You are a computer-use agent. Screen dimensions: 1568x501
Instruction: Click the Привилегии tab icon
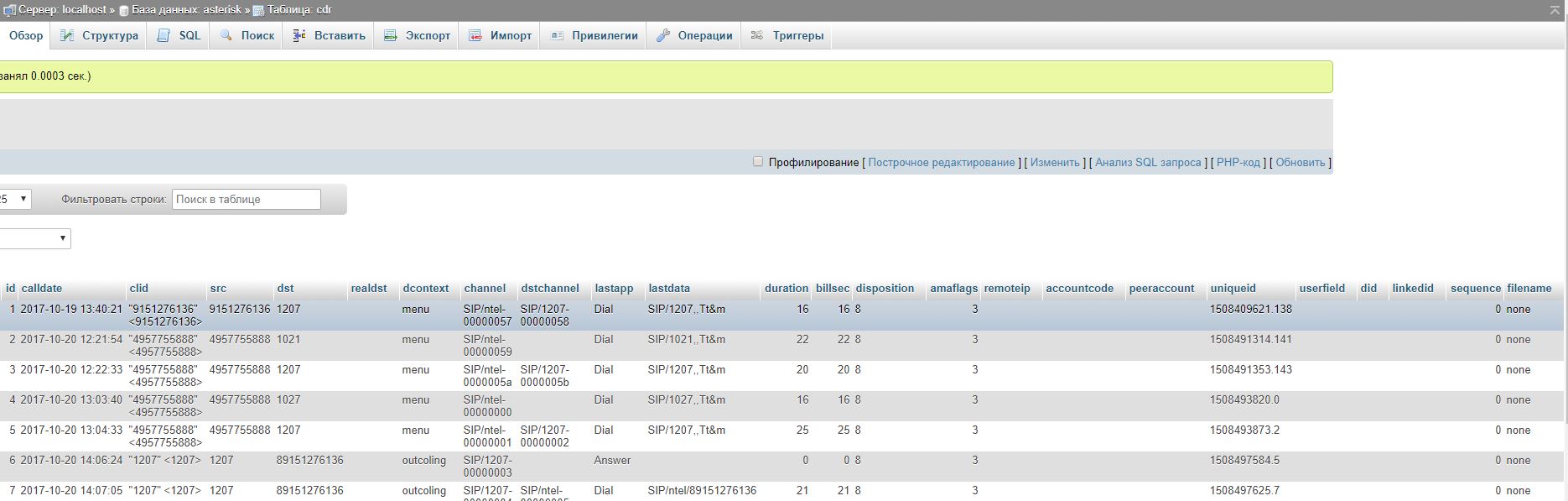[557, 36]
